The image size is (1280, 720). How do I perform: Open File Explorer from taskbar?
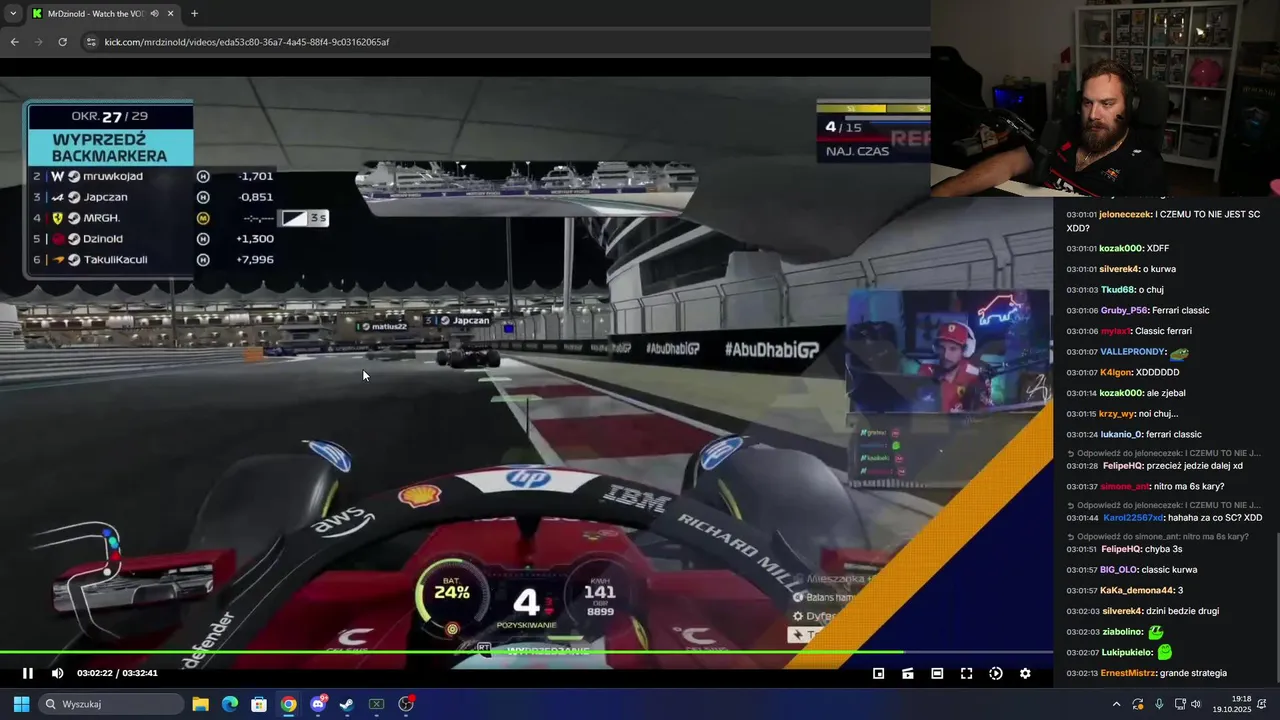click(200, 704)
